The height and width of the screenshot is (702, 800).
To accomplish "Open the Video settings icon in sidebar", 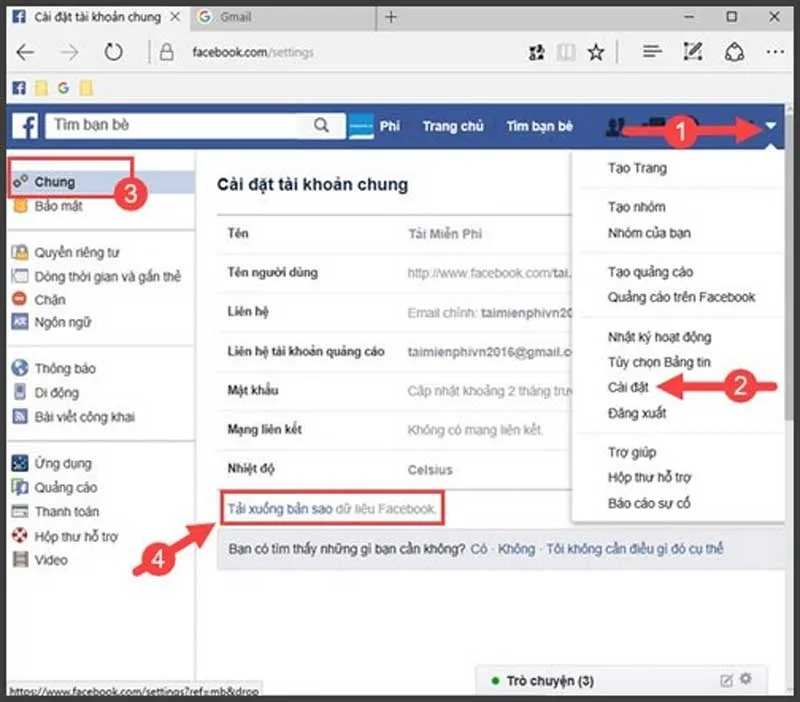I will coord(20,560).
